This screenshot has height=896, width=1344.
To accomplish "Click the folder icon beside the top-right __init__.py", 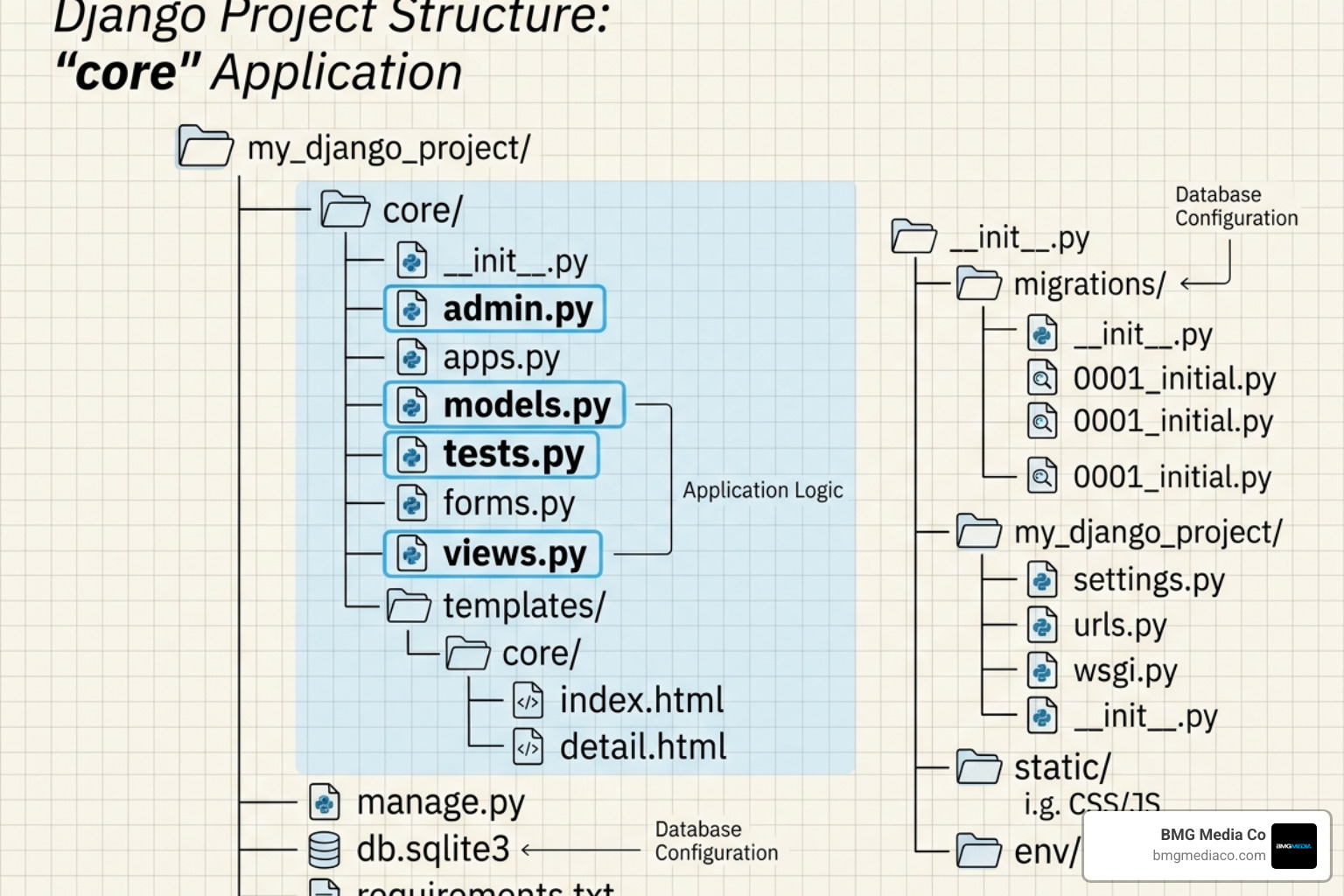I will click(914, 236).
